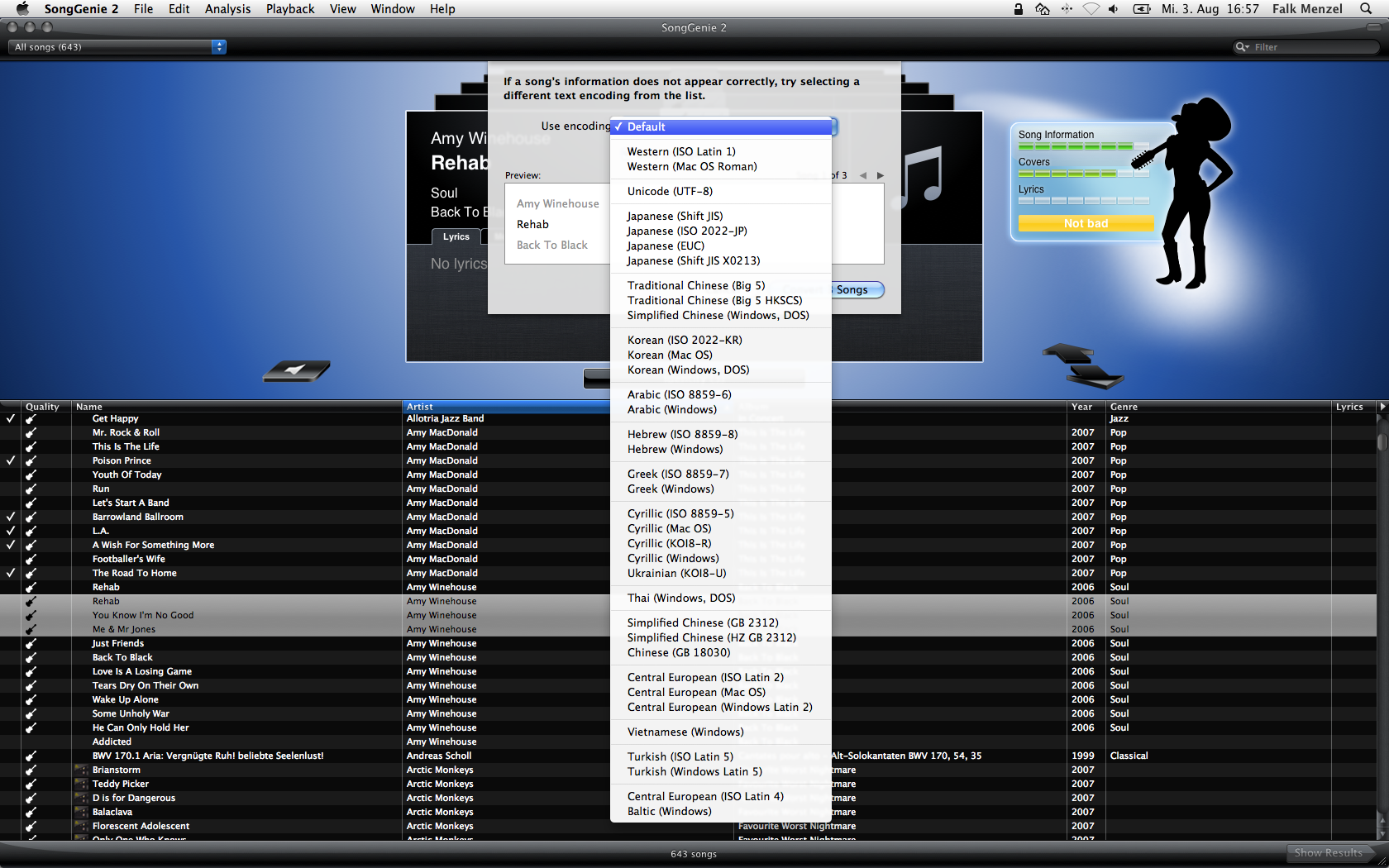Screen dimensions: 1389x868
Task: Click the guitar icon in Florescent Adolescent row
Action: [31, 827]
